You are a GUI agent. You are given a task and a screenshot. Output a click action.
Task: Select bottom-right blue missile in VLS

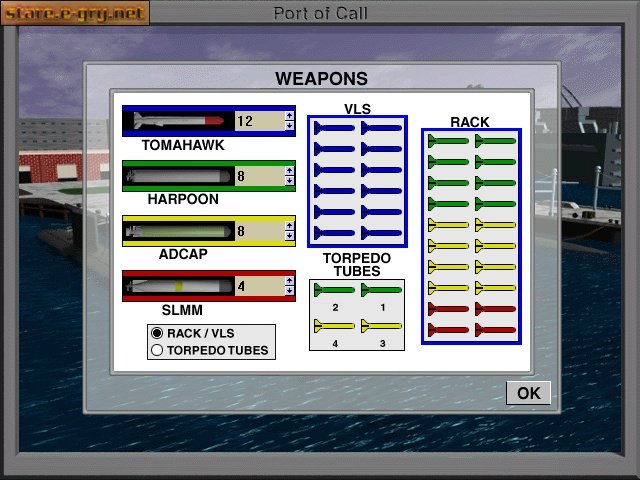coord(381,233)
